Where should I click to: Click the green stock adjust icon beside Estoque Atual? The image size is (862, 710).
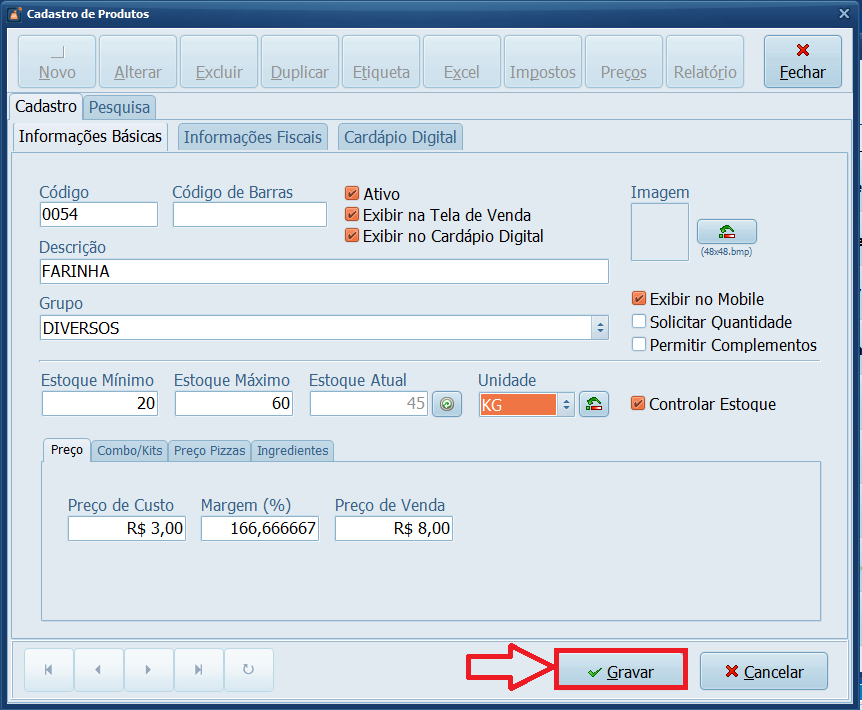click(446, 404)
